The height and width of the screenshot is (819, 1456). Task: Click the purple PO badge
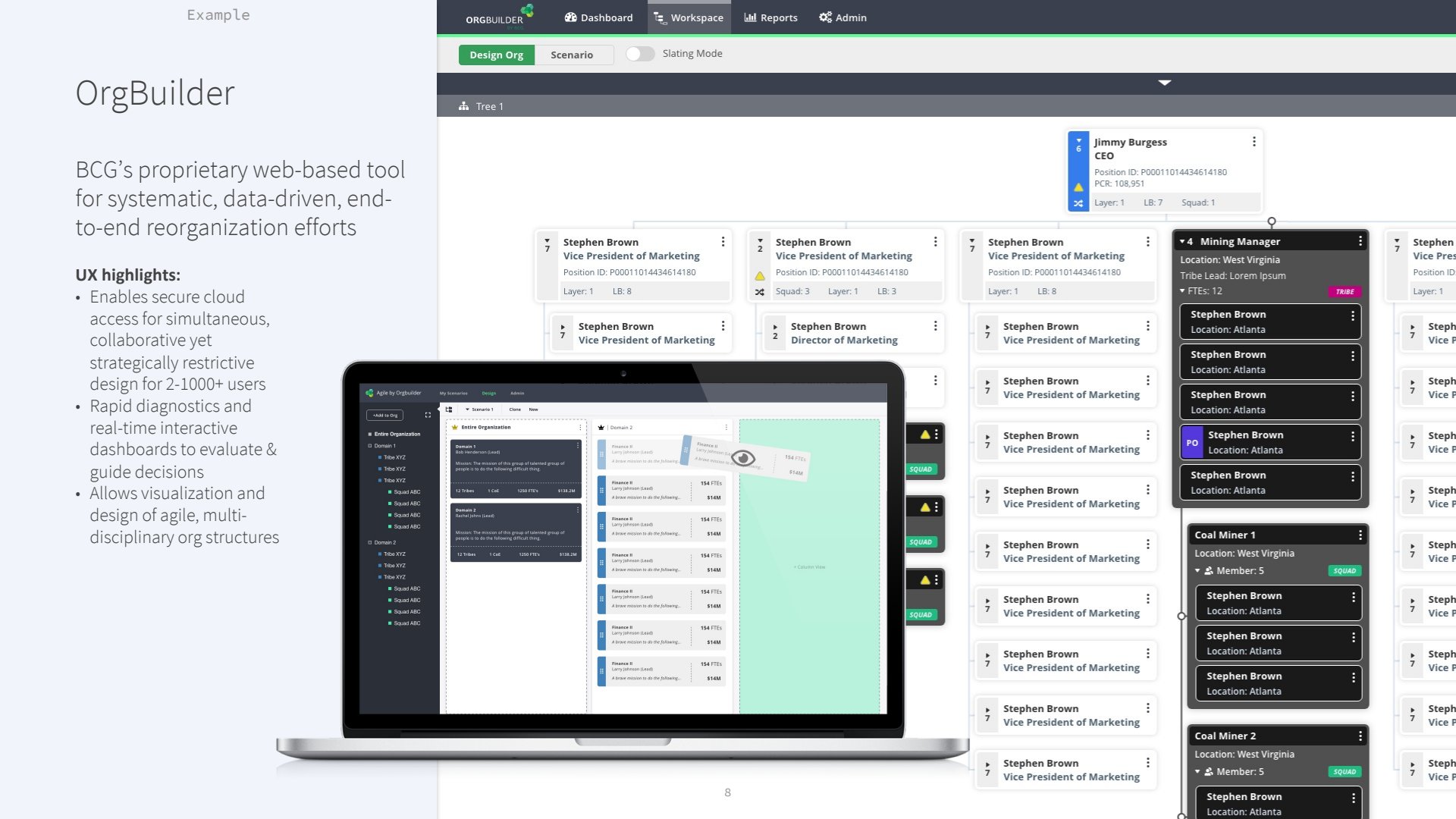[x=1192, y=443]
